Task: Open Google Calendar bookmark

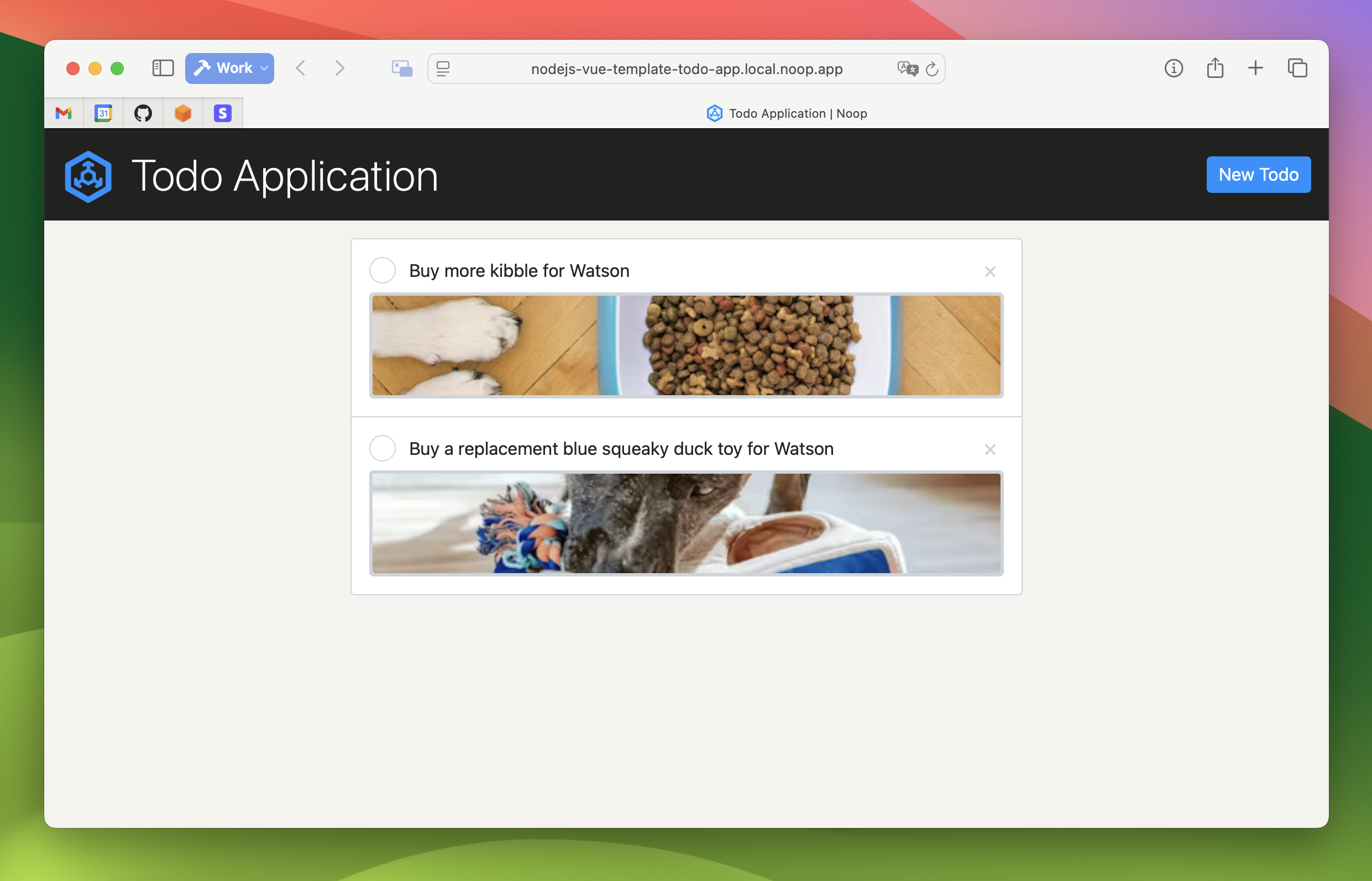Action: [x=103, y=113]
